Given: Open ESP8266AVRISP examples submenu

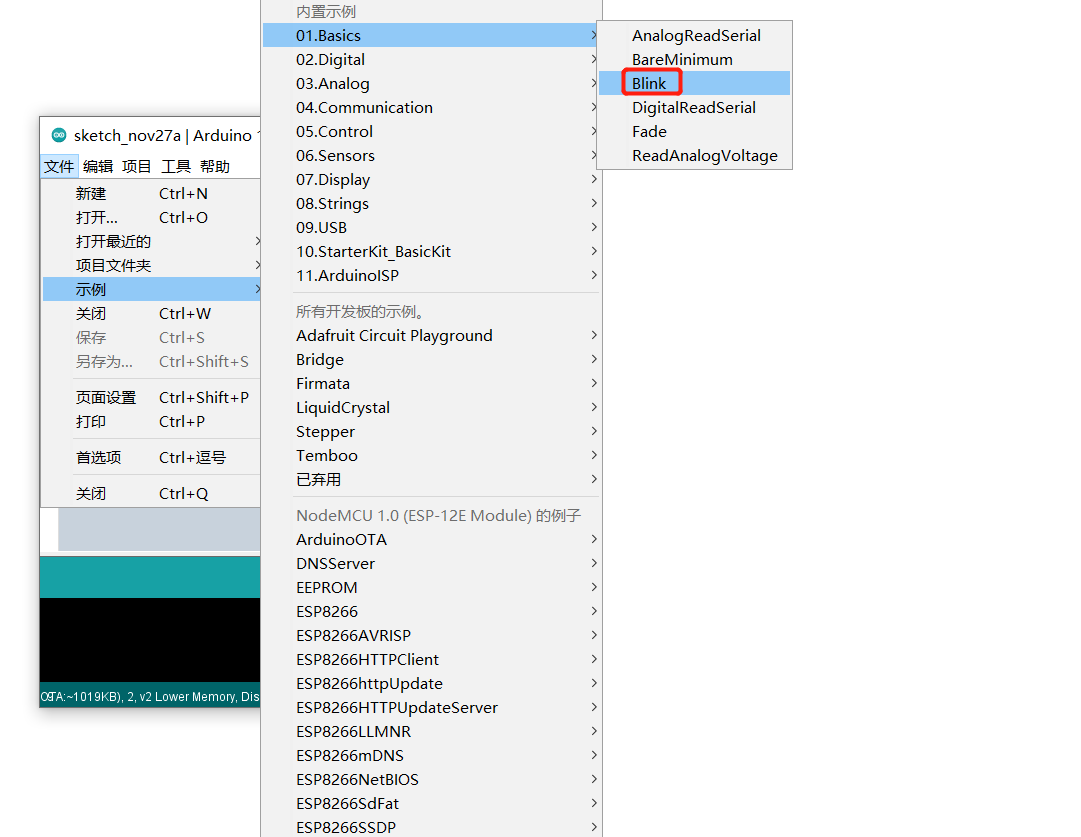Looking at the screenshot, I should click(x=430, y=636).
